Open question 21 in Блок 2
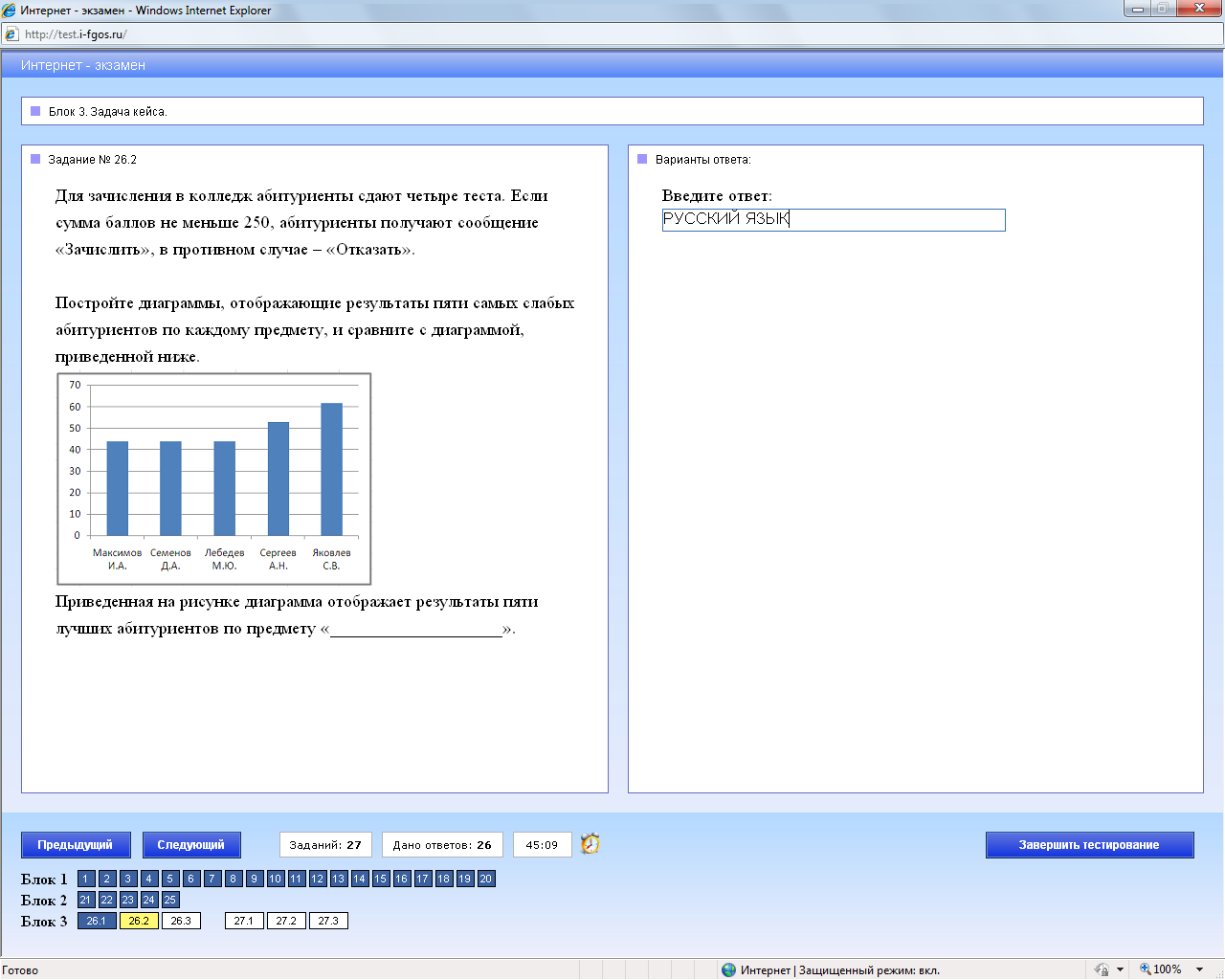This screenshot has height=980, width=1225. click(x=85, y=900)
